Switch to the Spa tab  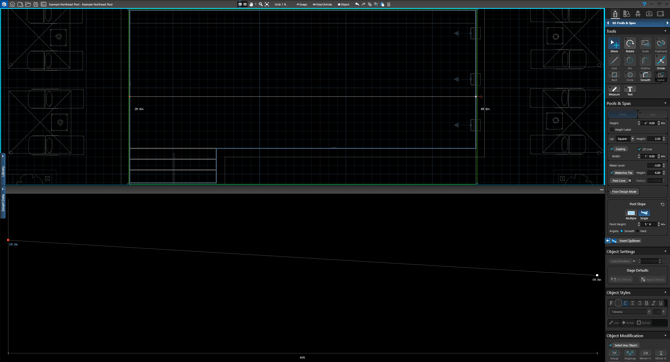tap(652, 115)
